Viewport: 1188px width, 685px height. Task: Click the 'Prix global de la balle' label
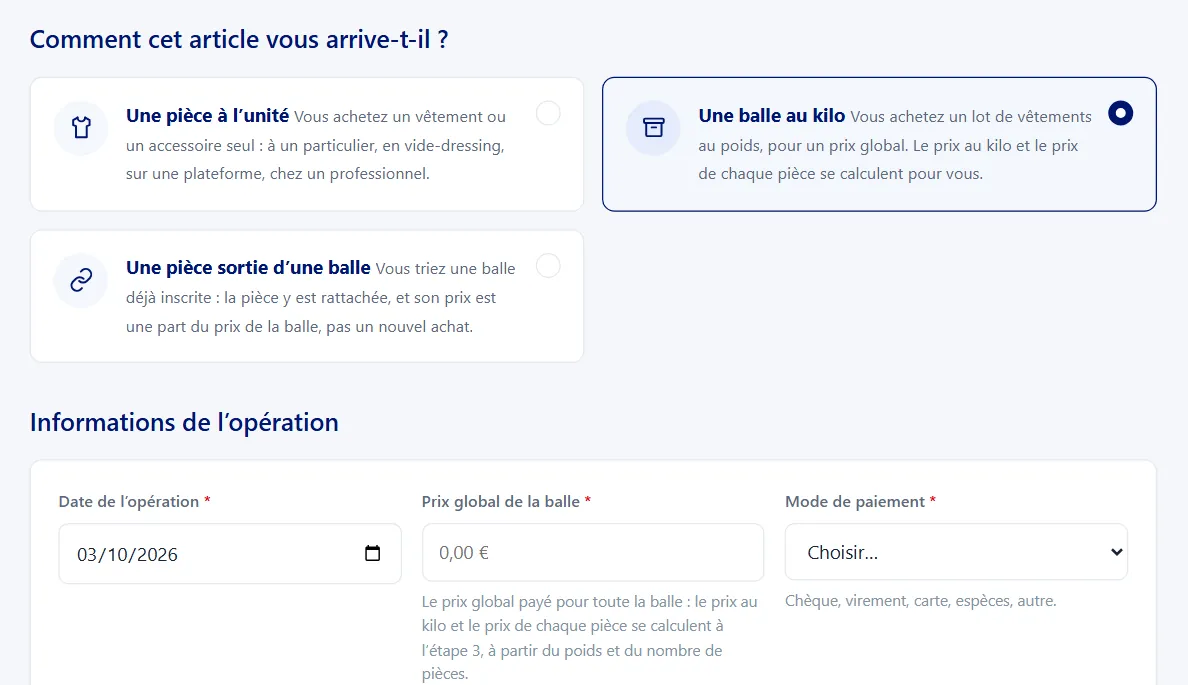501,502
